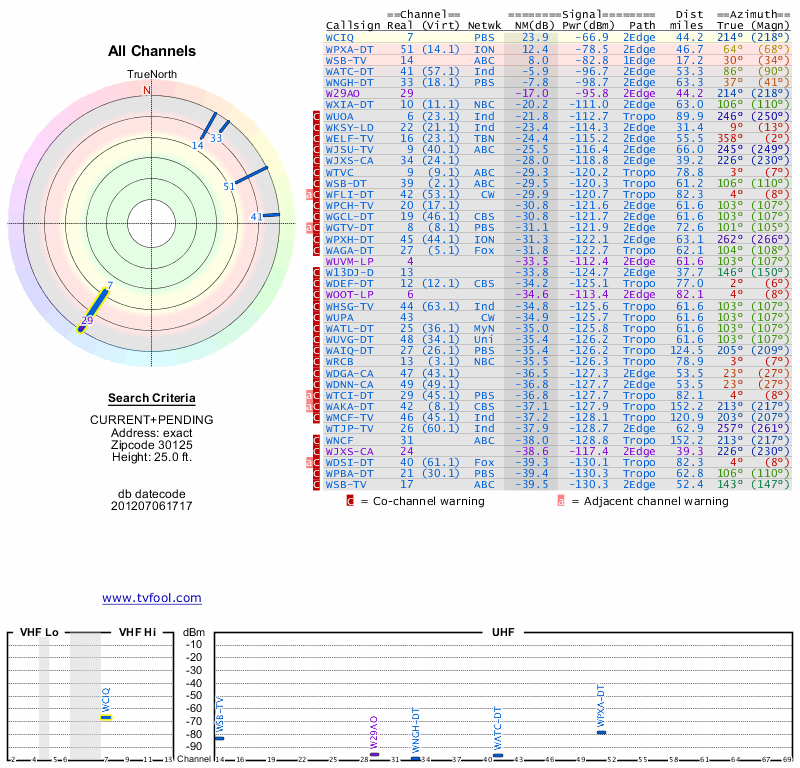
Task: Click the co-channel warning icon beside WKSY-LD
Action: (316, 127)
